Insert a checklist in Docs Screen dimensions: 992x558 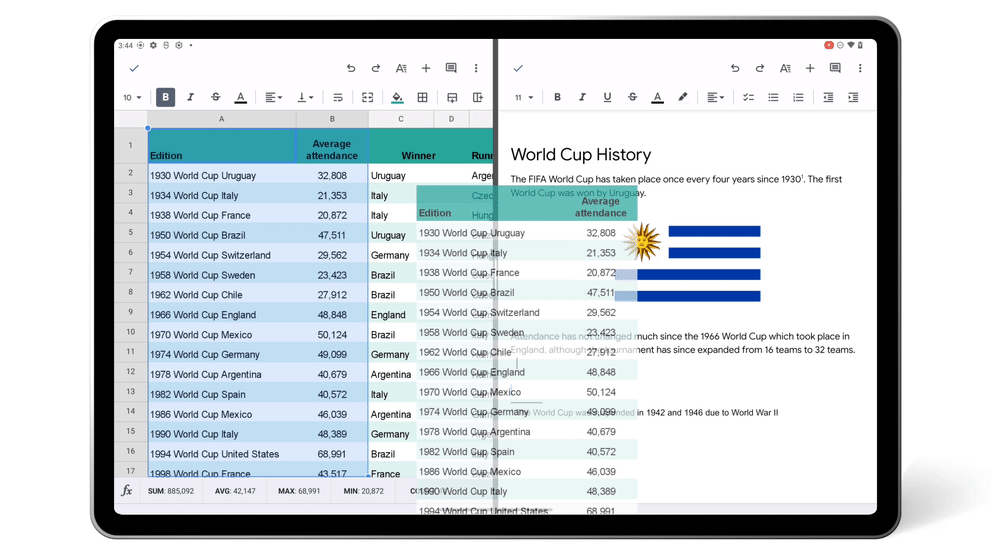pyautogui.click(x=748, y=97)
